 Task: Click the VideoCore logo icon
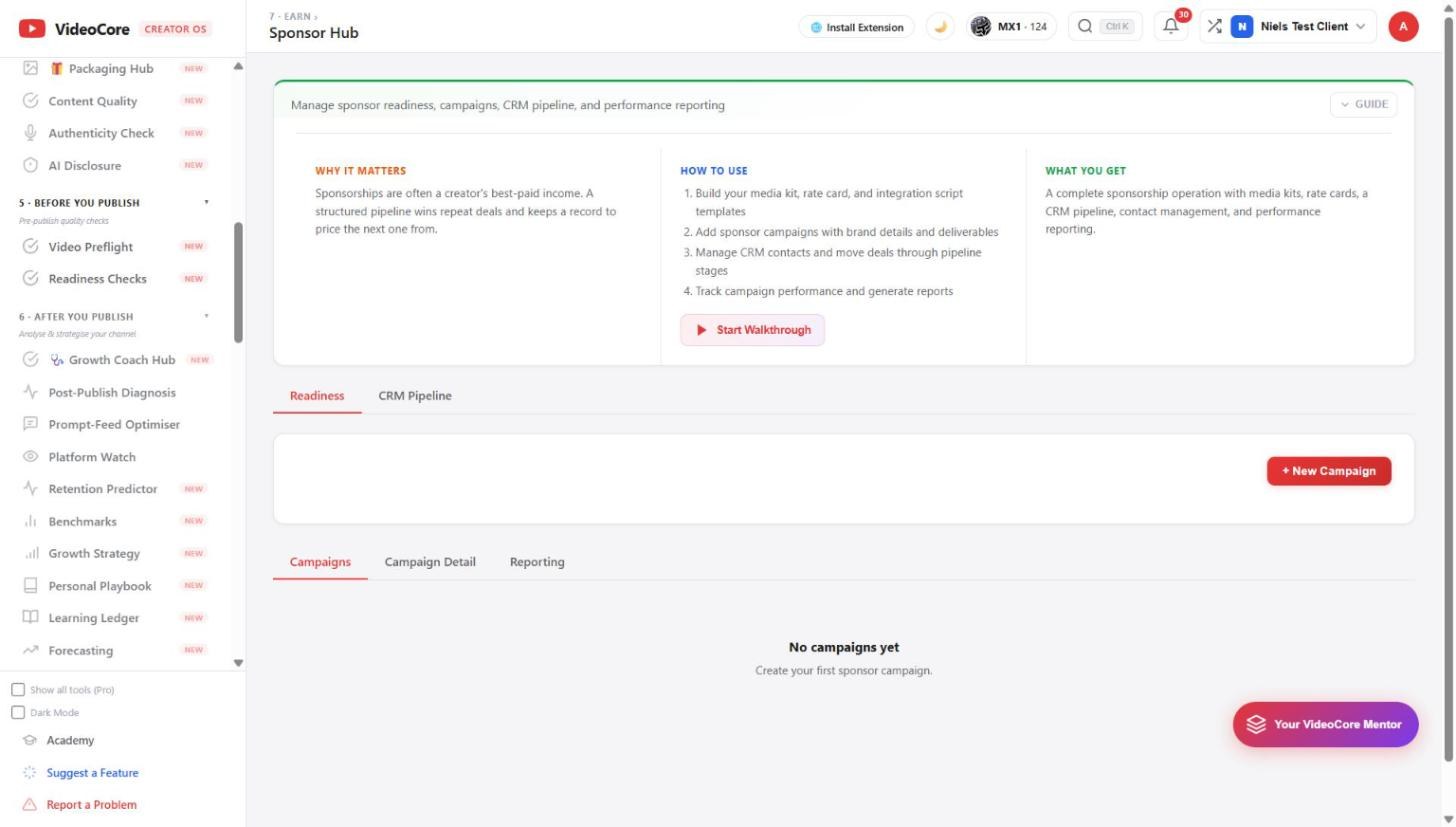tap(32, 28)
